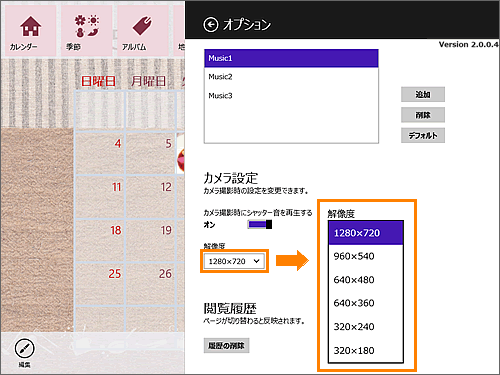Click the 月曜日 column header
Image resolution: width=500 pixels, height=375 pixels.
(148, 81)
